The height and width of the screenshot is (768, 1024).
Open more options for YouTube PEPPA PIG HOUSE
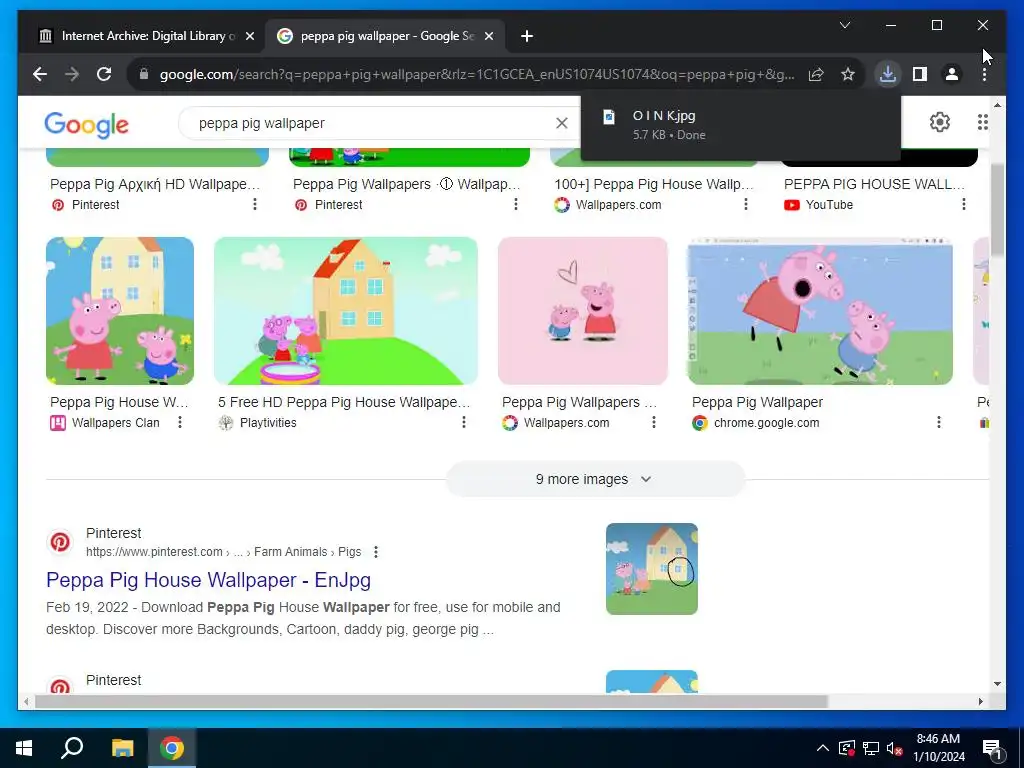point(964,204)
